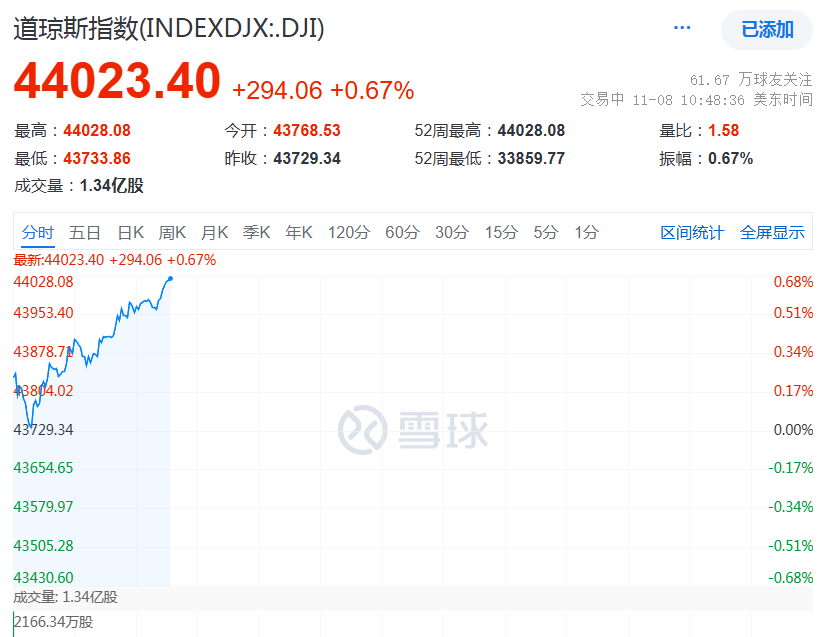822x637 pixels.
Task: Select the 月K monthly chart view
Action: point(214,231)
